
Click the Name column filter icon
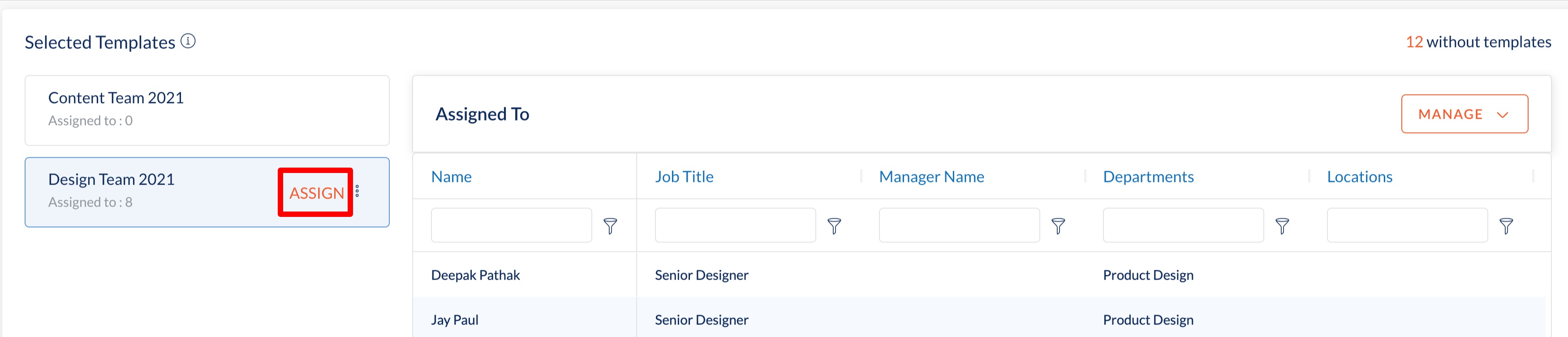(610, 226)
